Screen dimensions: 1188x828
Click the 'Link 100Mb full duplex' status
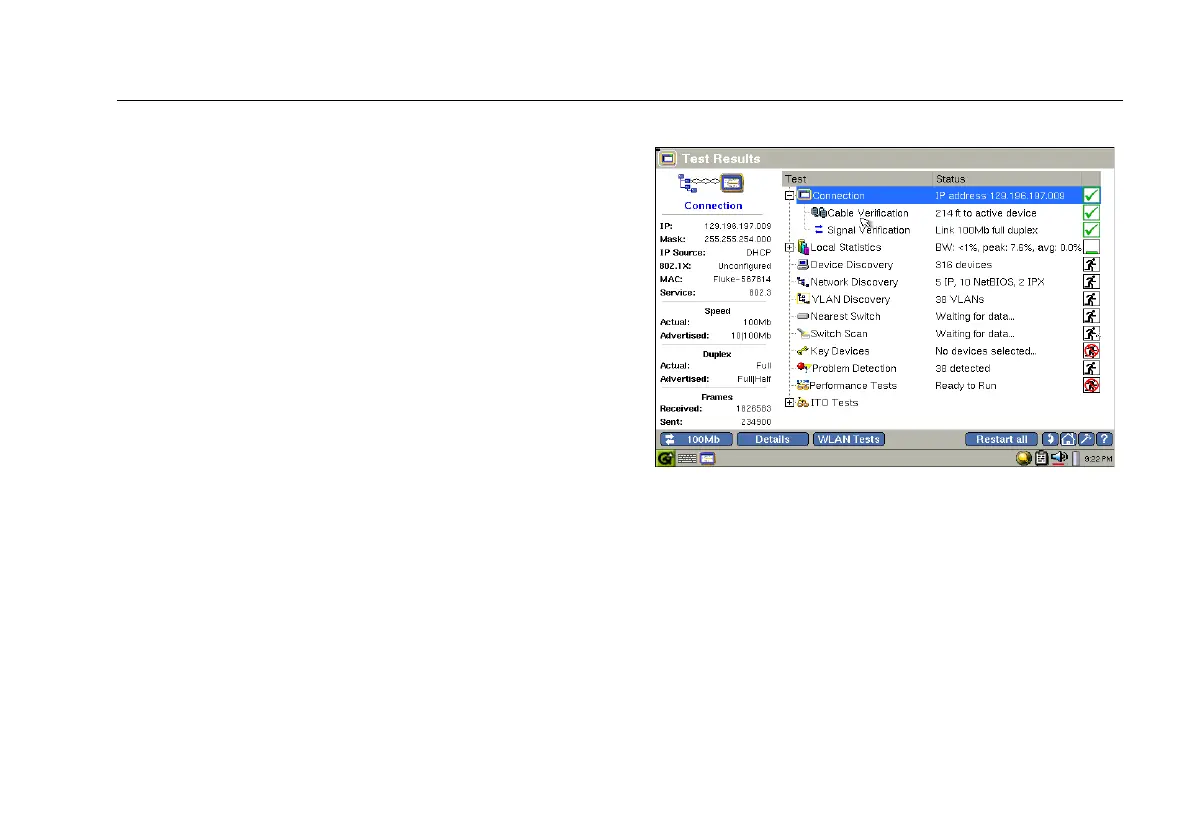click(x=986, y=230)
